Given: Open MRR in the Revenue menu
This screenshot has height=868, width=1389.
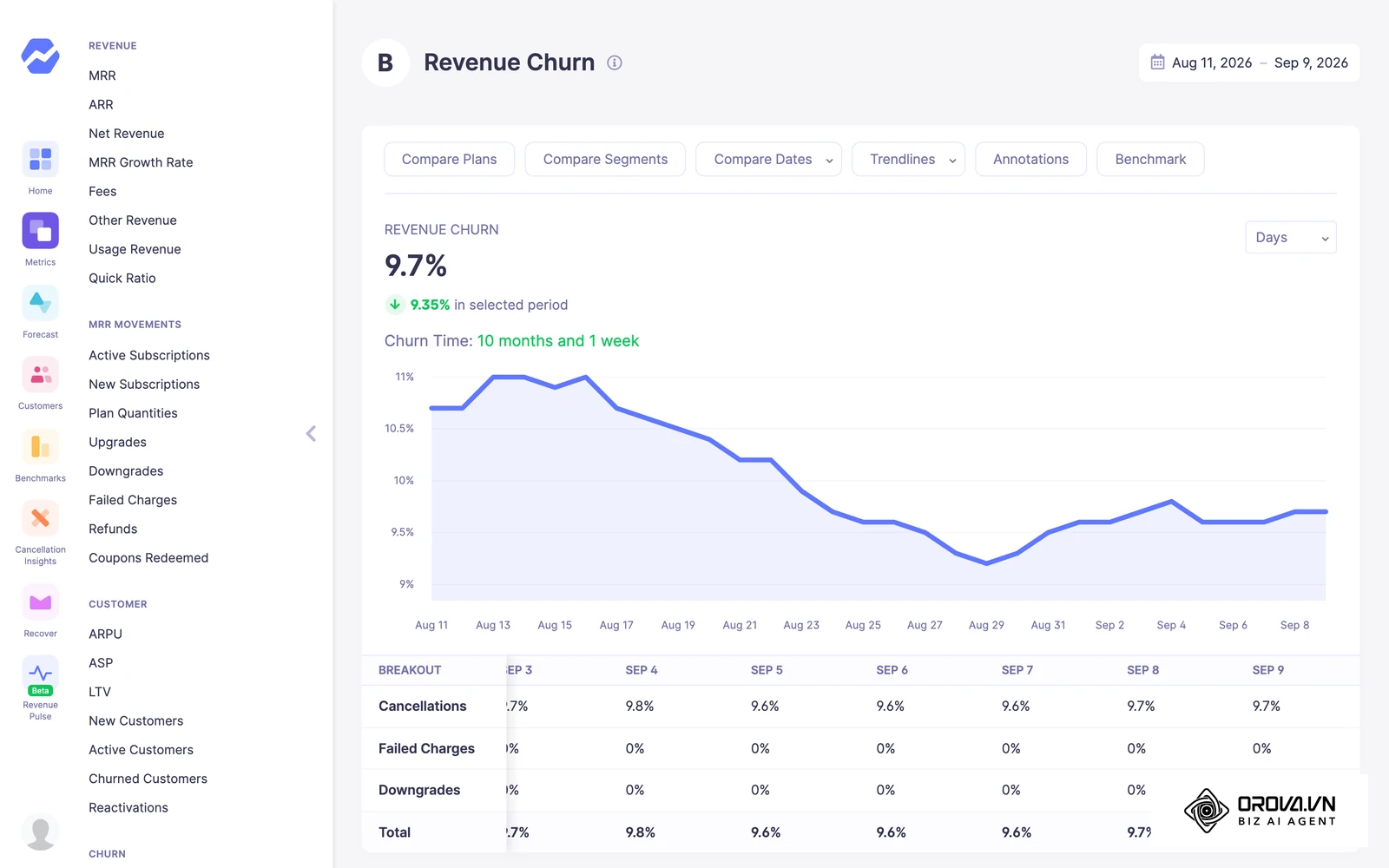Looking at the screenshot, I should [x=102, y=76].
